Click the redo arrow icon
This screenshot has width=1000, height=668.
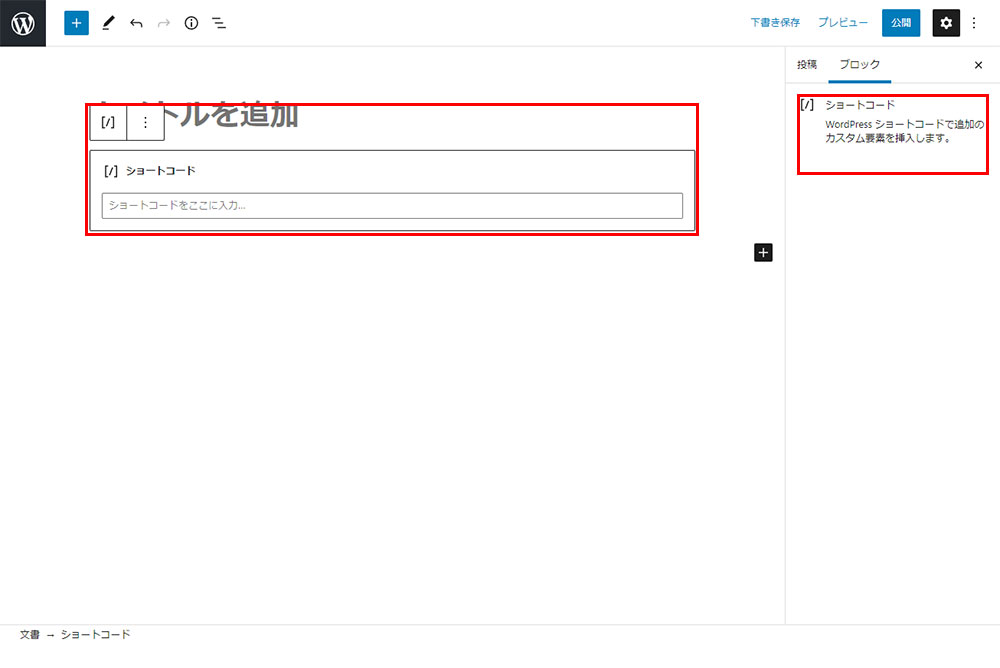click(x=164, y=23)
